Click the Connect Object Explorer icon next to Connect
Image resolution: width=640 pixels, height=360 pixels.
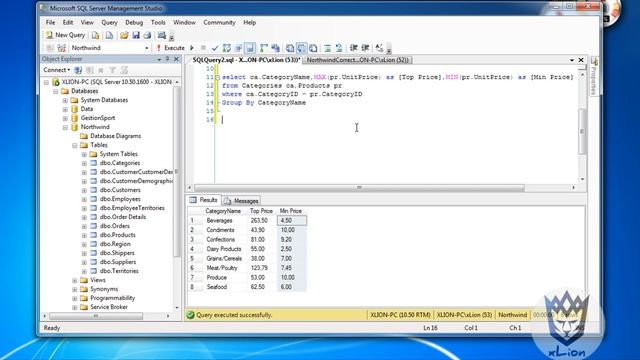[78, 70]
